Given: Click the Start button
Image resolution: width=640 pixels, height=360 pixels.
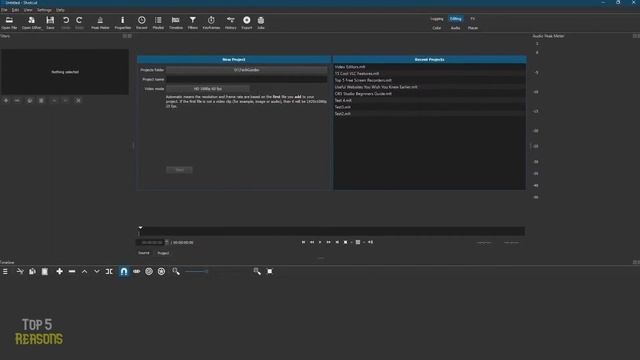Looking at the screenshot, I should tap(179, 170).
